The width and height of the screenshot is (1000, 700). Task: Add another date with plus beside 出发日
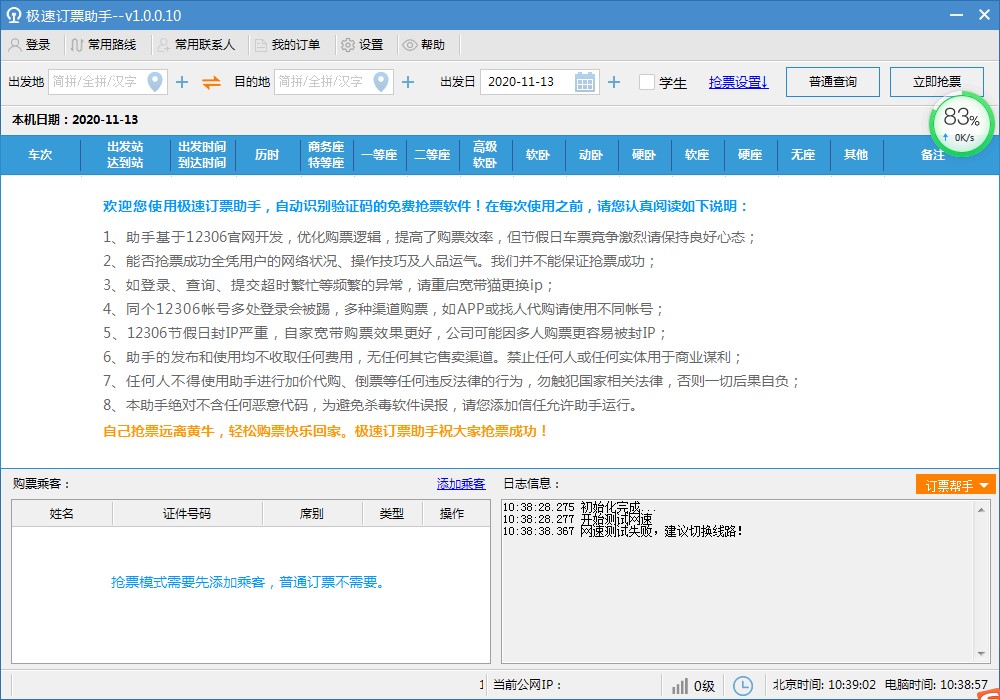click(614, 82)
